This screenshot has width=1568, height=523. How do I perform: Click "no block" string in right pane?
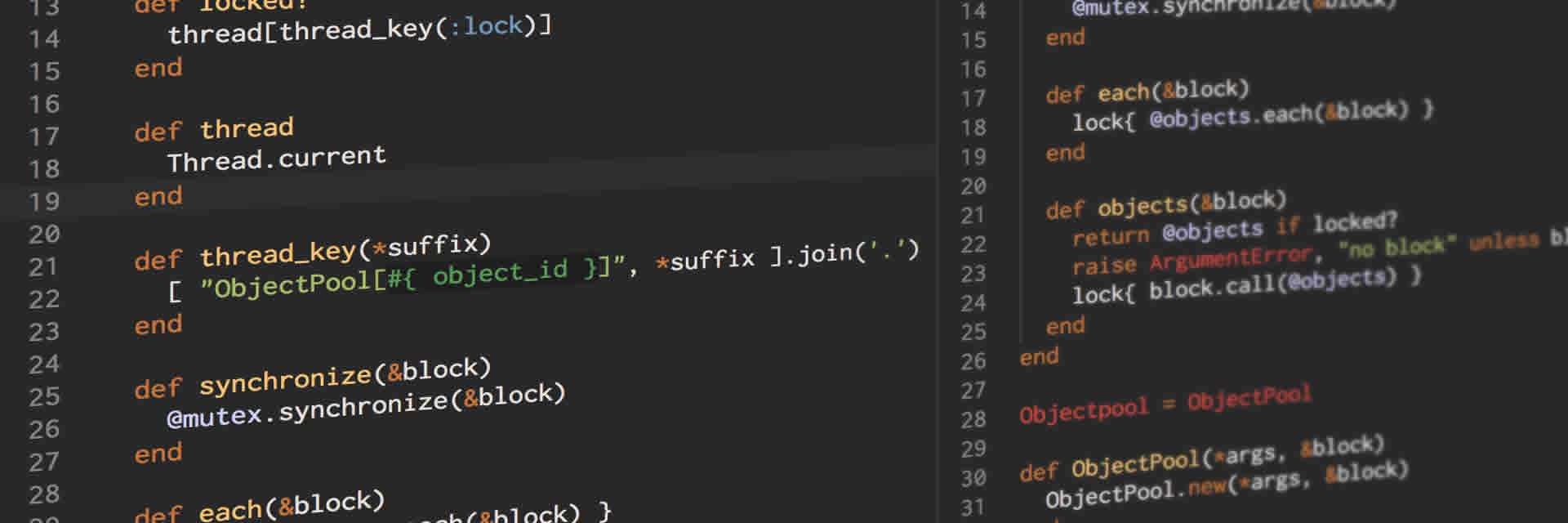pos(1396,246)
